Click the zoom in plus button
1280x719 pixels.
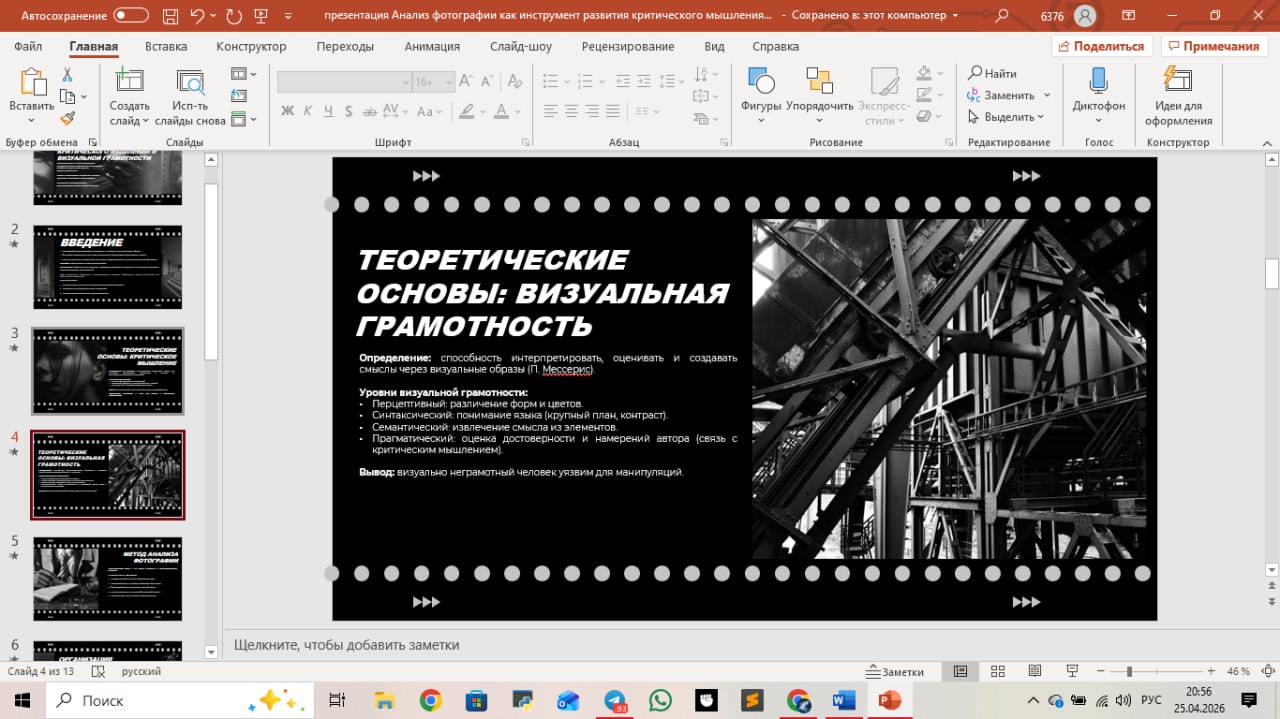[x=1211, y=671]
